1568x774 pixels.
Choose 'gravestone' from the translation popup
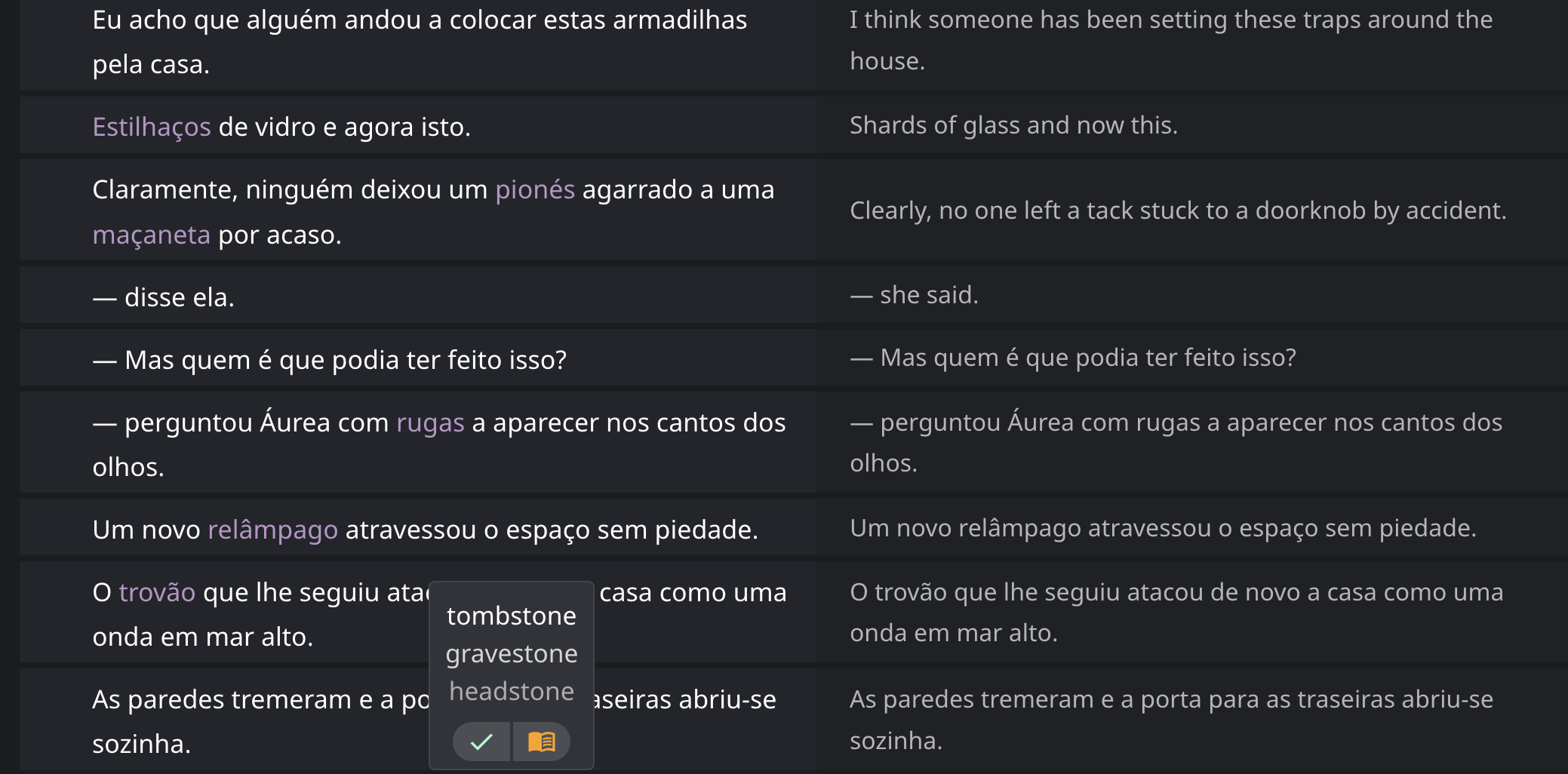511,653
